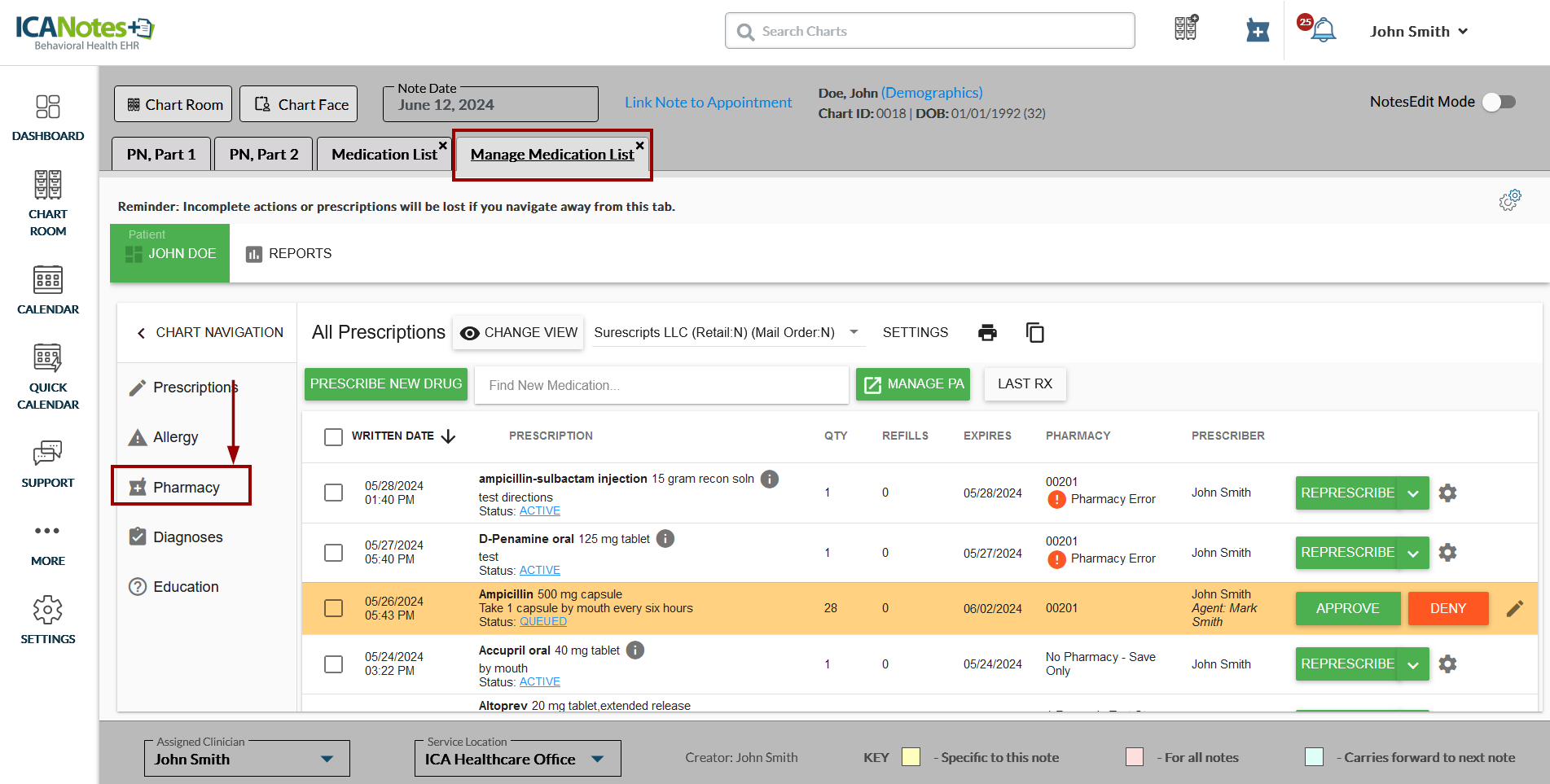The width and height of the screenshot is (1550, 784).
Task: Click the copy icon next to printer
Action: (x=1034, y=332)
